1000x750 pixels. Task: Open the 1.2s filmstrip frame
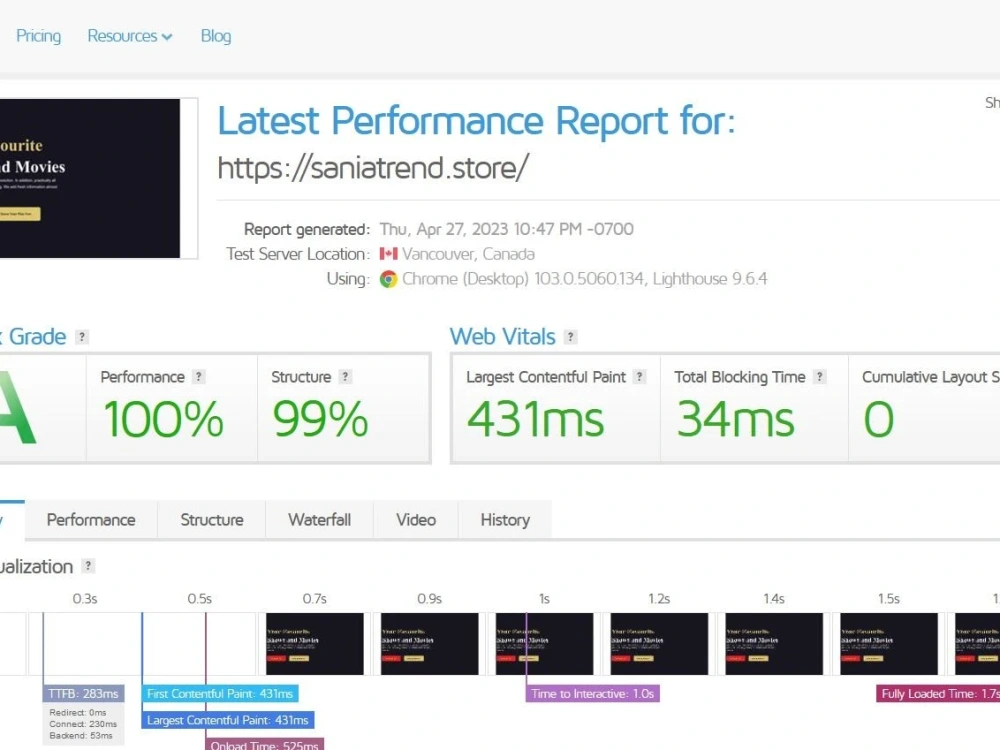pos(659,643)
